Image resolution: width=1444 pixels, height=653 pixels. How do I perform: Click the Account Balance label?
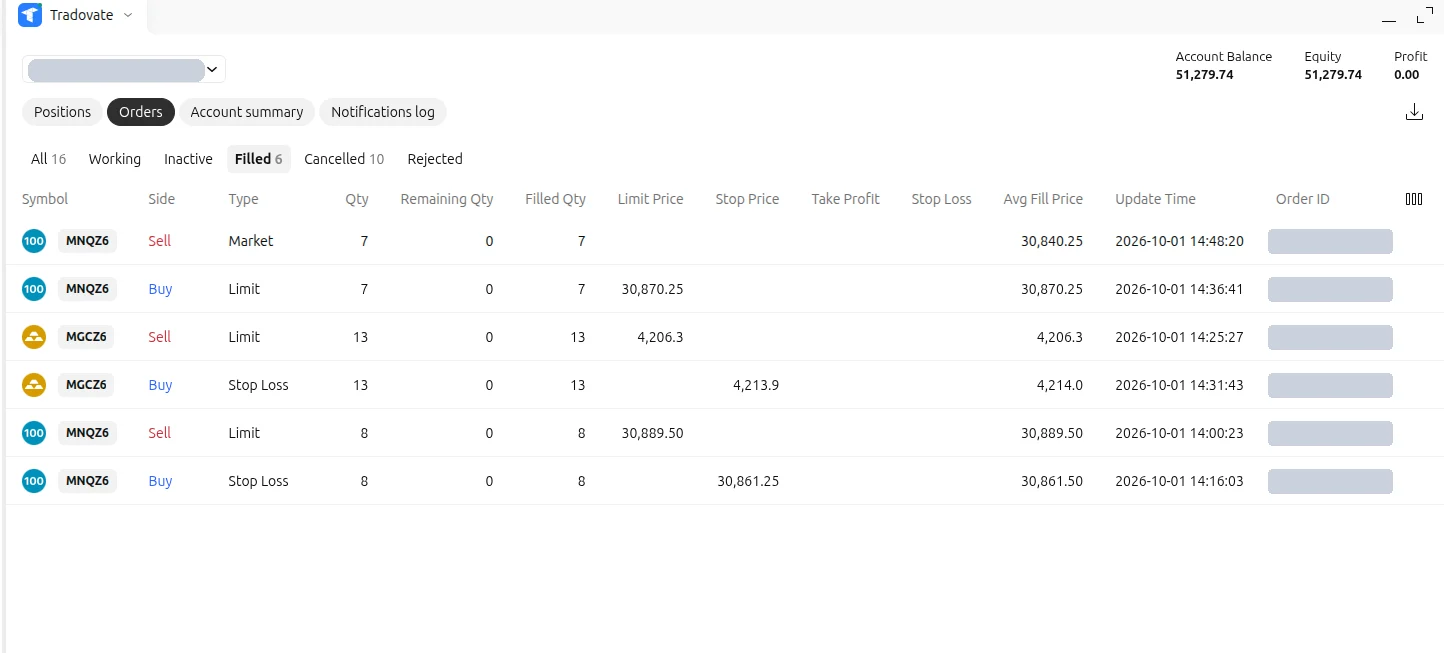coord(1224,57)
